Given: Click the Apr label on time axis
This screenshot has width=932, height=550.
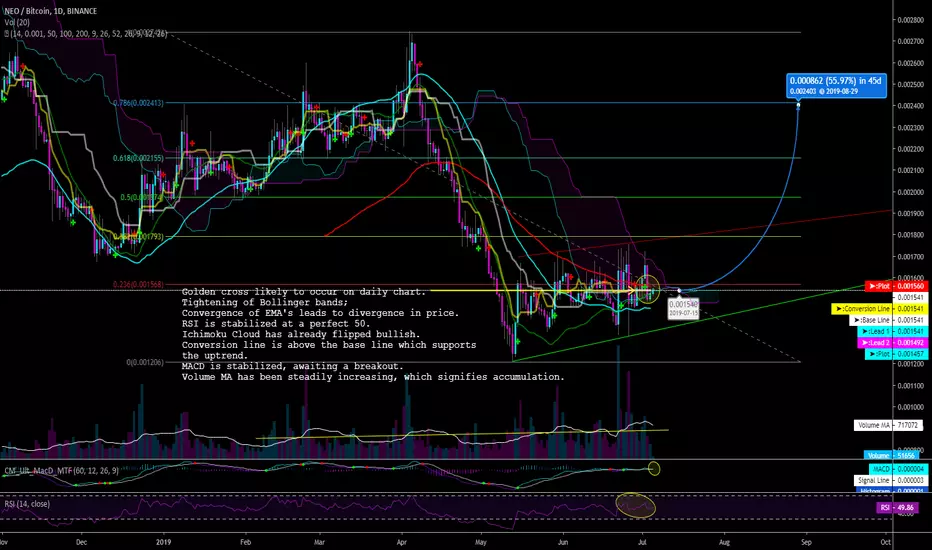Looking at the screenshot, I should 402,542.
